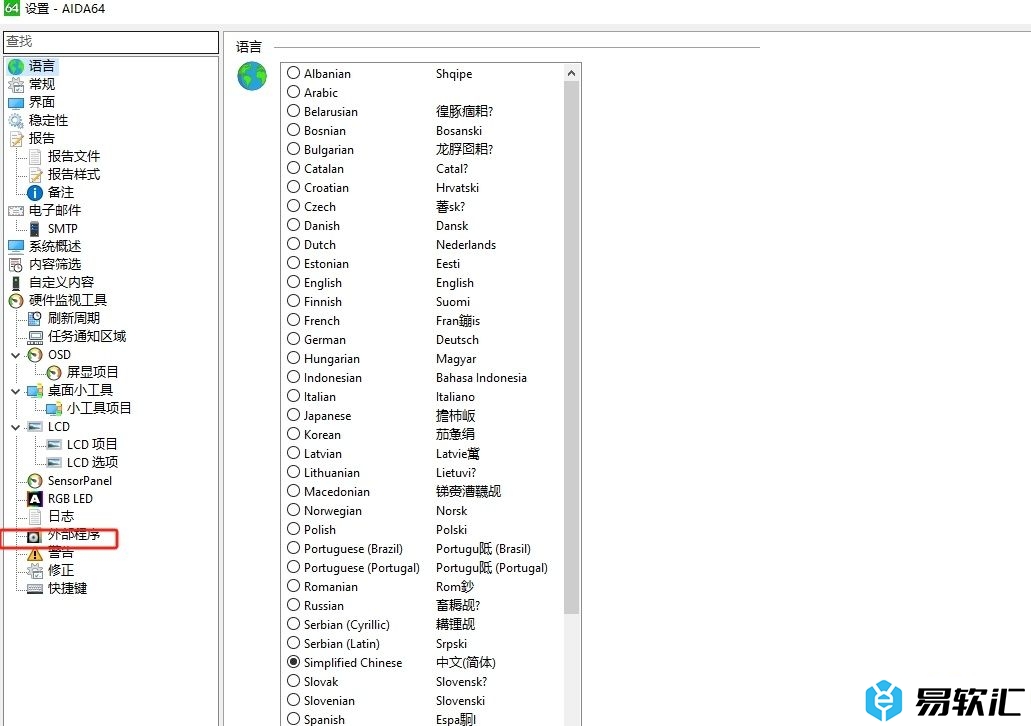Open the 外部程序 settings item
This screenshot has height=726, width=1031.
pyautogui.click(x=74, y=536)
